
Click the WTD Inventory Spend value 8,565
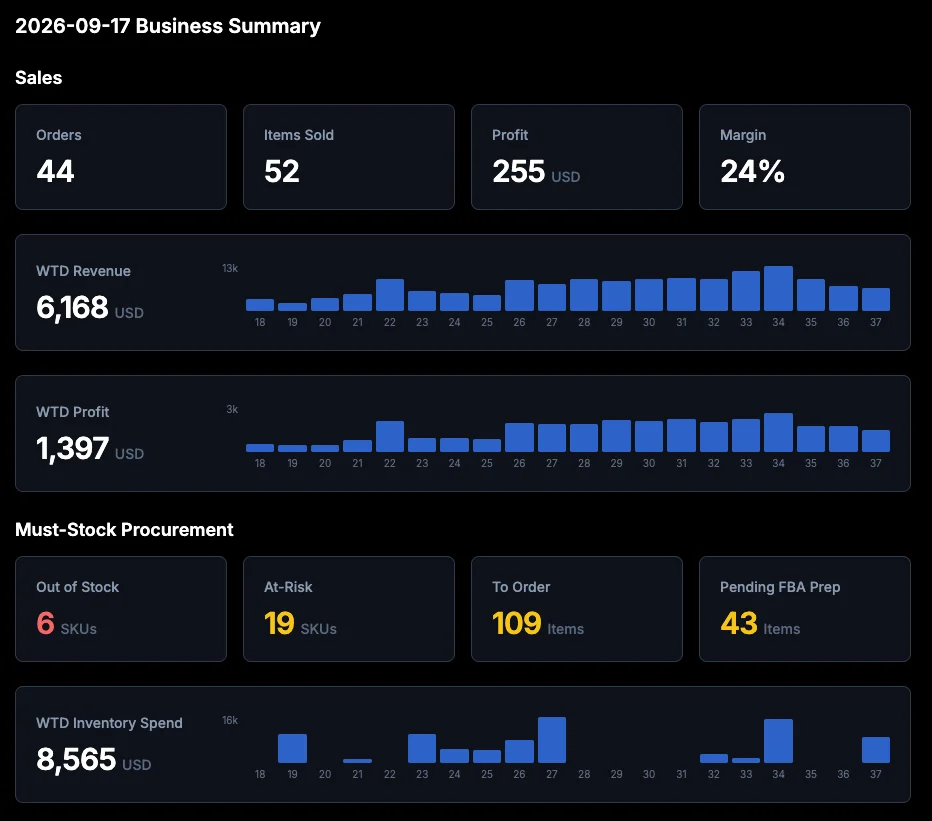pos(76,759)
